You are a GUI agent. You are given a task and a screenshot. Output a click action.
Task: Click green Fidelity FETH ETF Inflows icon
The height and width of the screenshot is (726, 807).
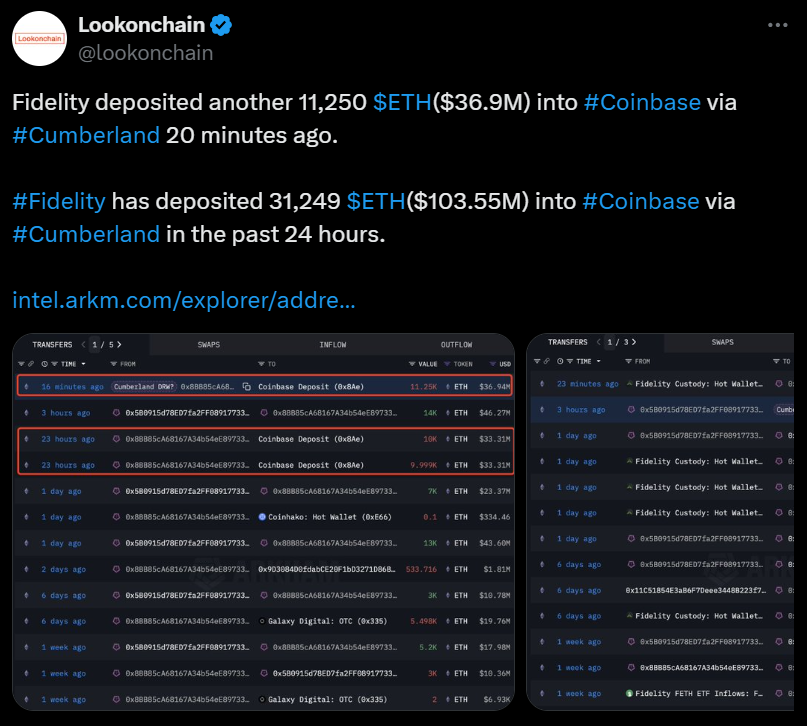(629, 694)
